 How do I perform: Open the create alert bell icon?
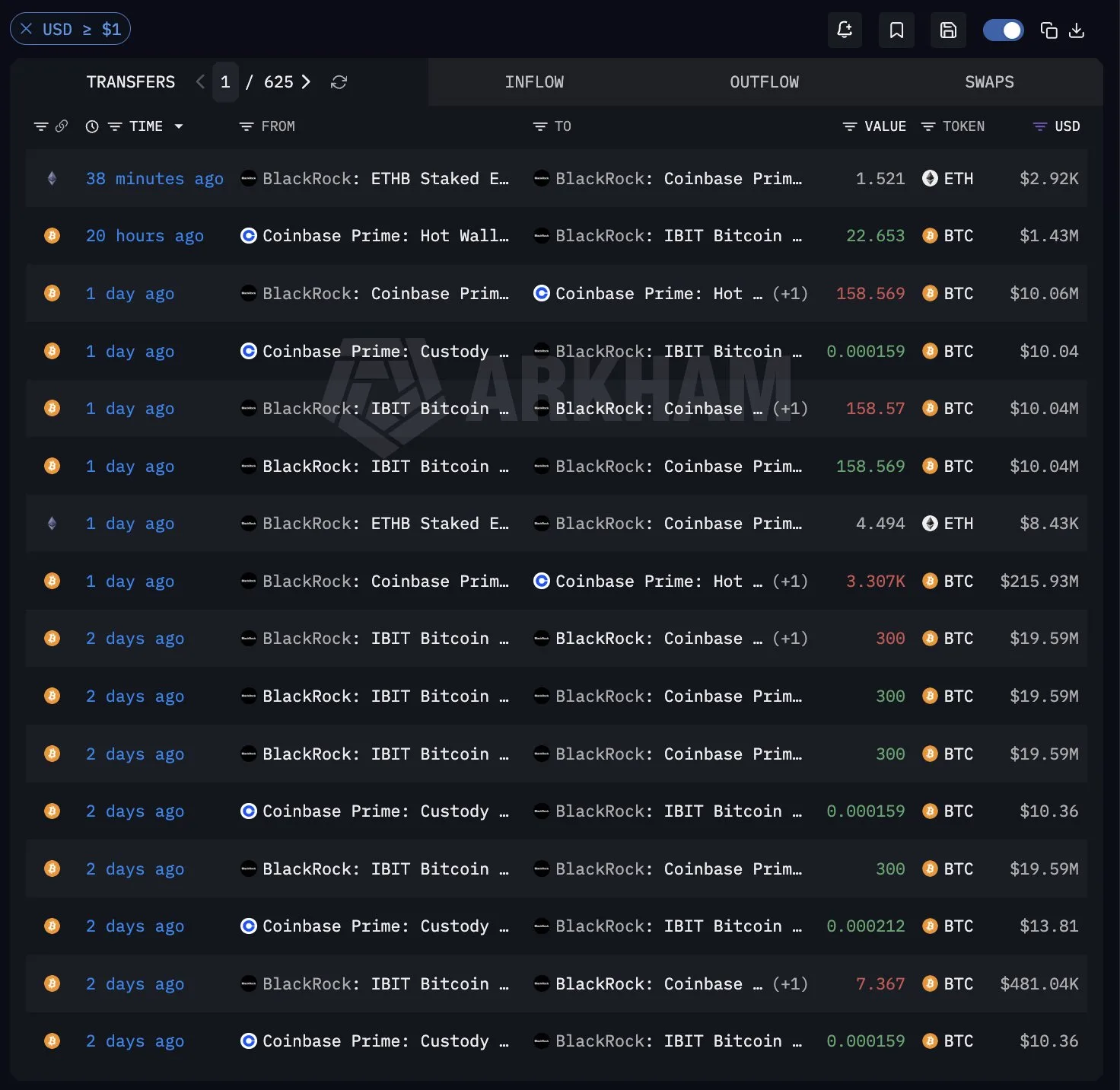[x=845, y=30]
